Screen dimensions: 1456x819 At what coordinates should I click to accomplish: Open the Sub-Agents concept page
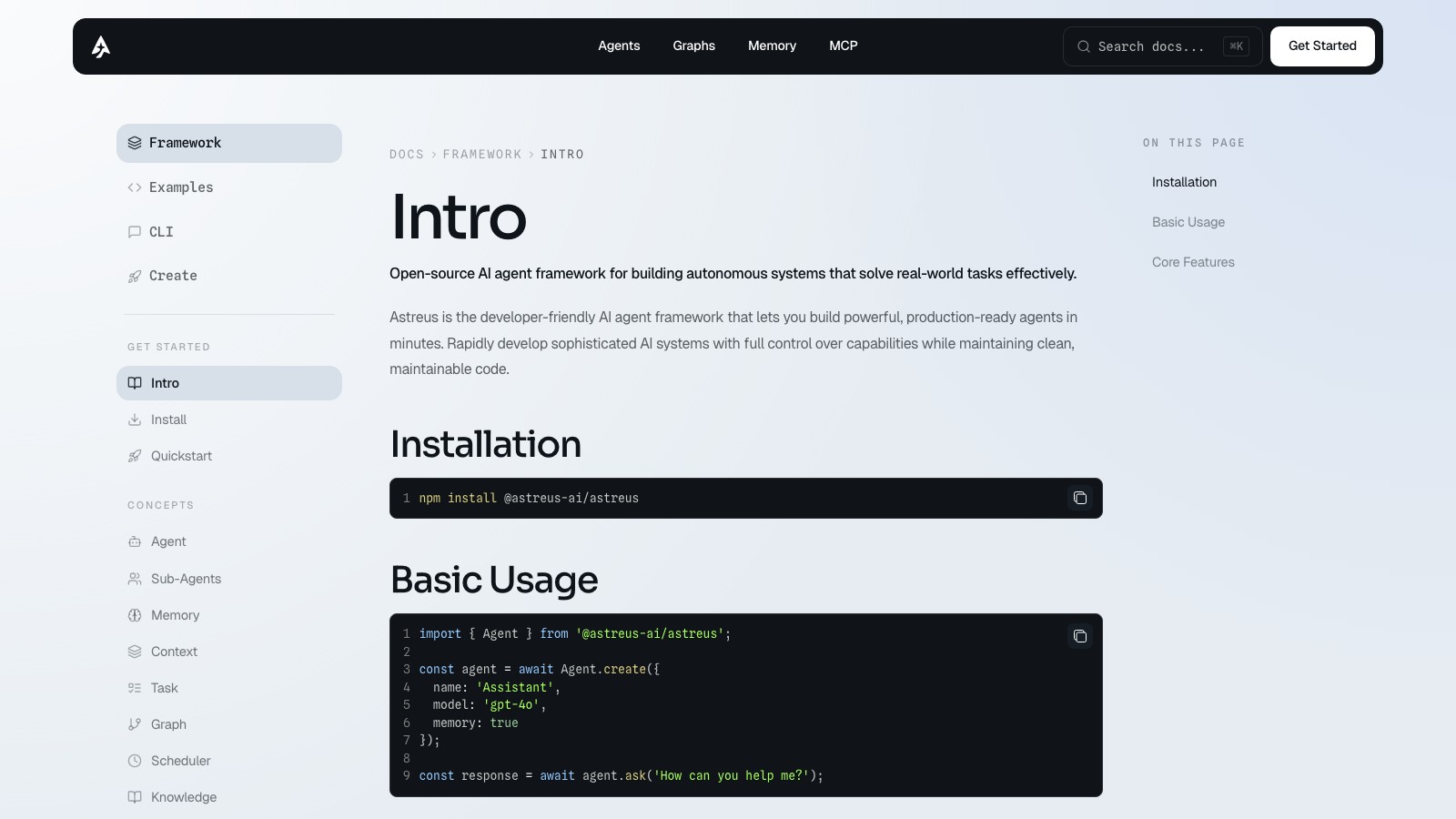pyautogui.click(x=229, y=579)
